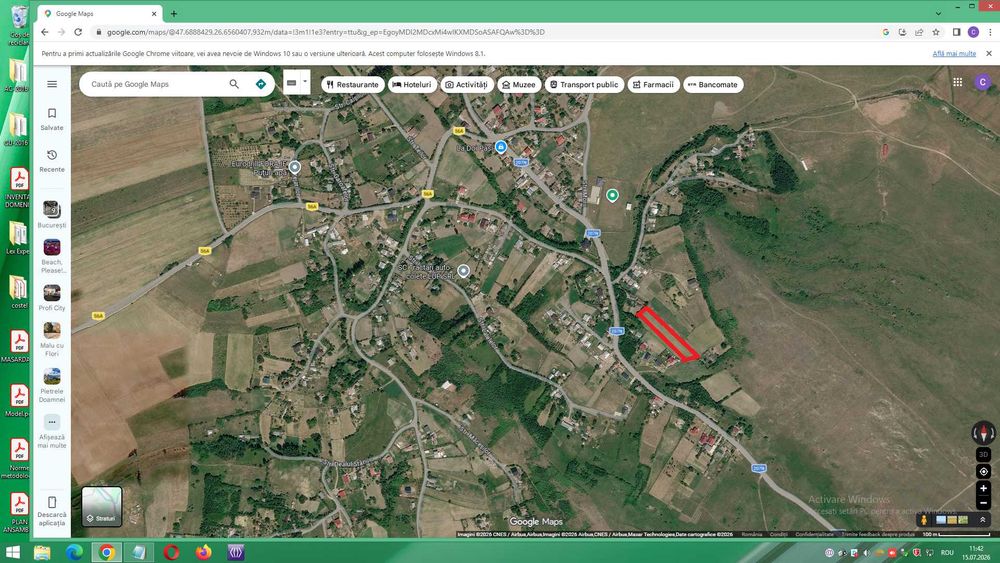Screen dimensions: 1000x563
Task: Click the Eurodrilling marker on map
Action: click(x=295, y=167)
